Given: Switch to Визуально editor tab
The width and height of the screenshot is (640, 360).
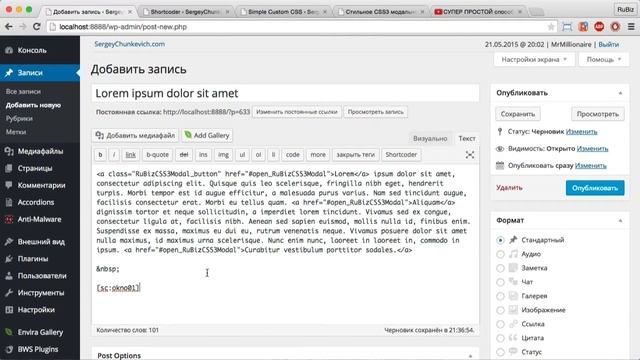Looking at the screenshot, I should coord(430,138).
